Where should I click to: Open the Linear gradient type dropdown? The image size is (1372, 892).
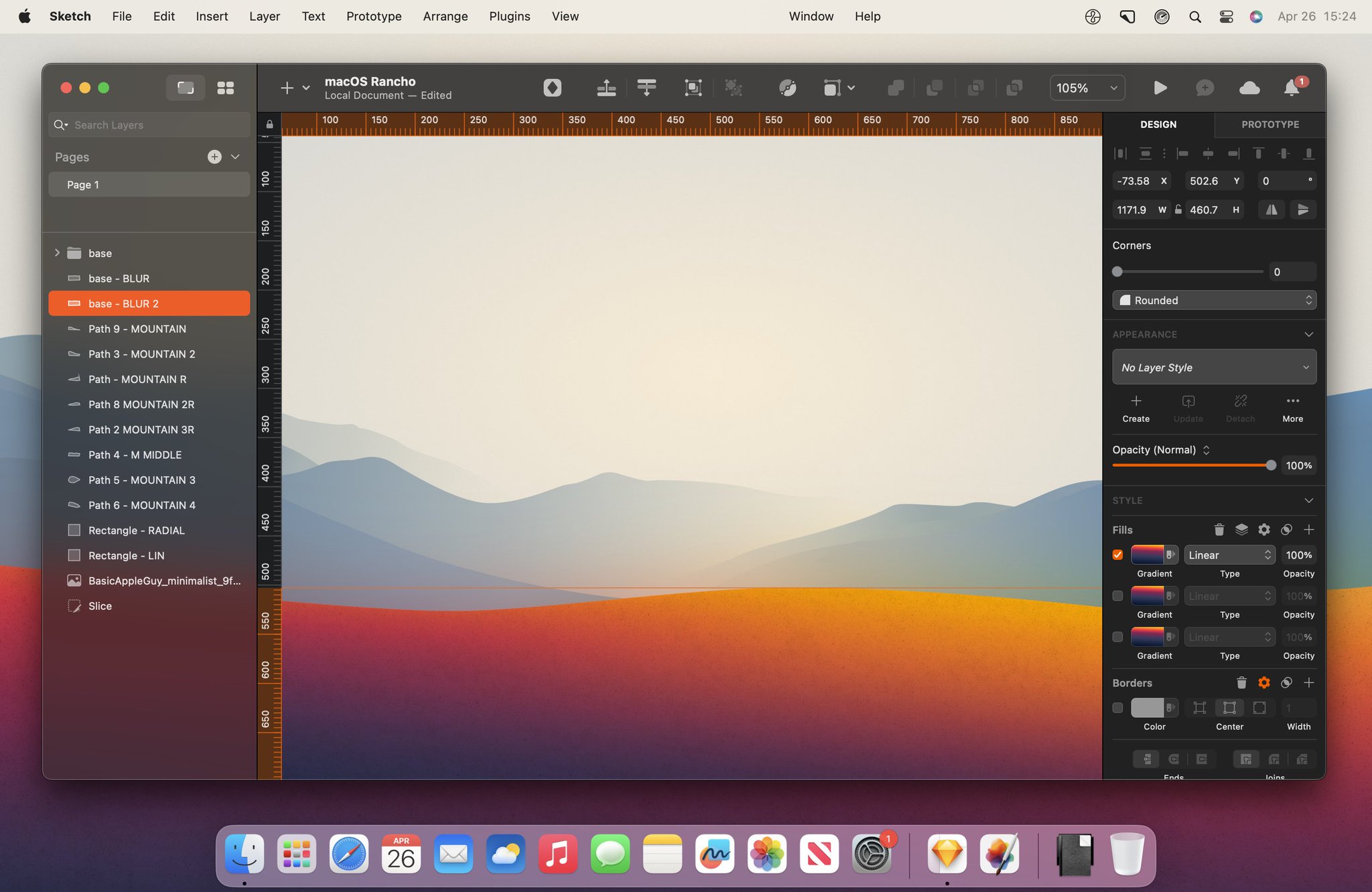tap(1229, 554)
